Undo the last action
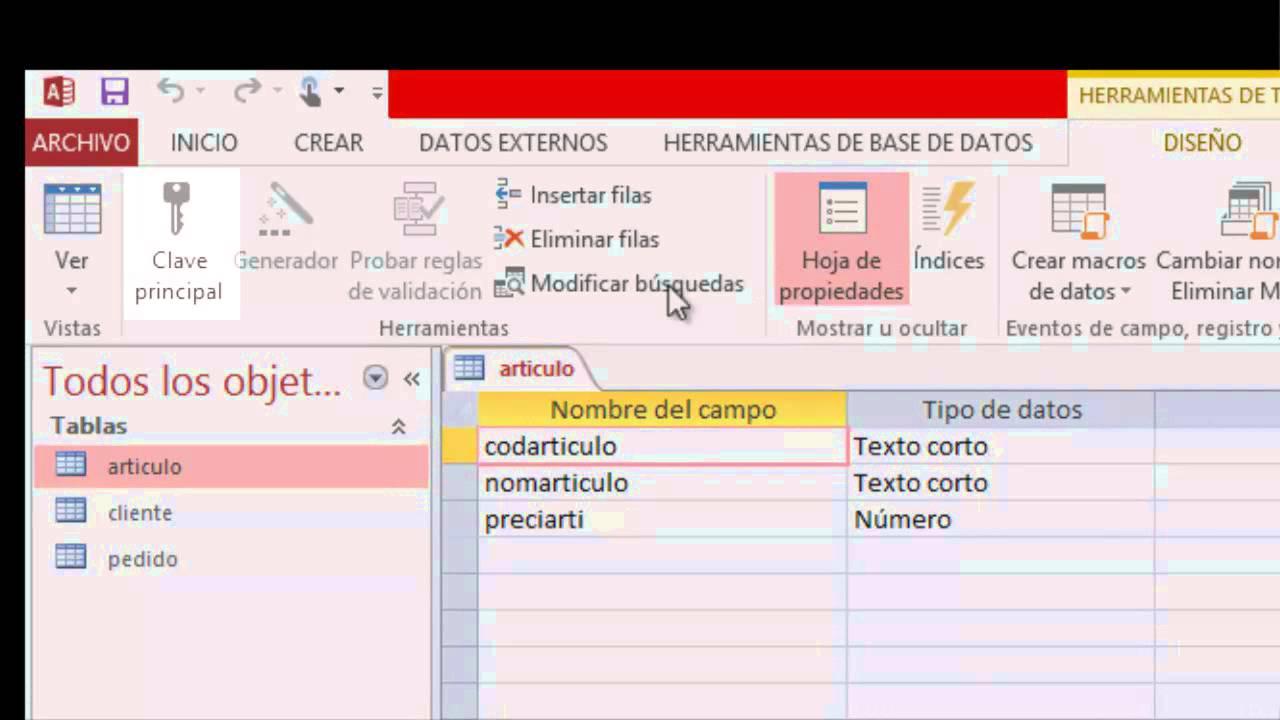Viewport: 1280px width, 720px height. click(x=171, y=91)
